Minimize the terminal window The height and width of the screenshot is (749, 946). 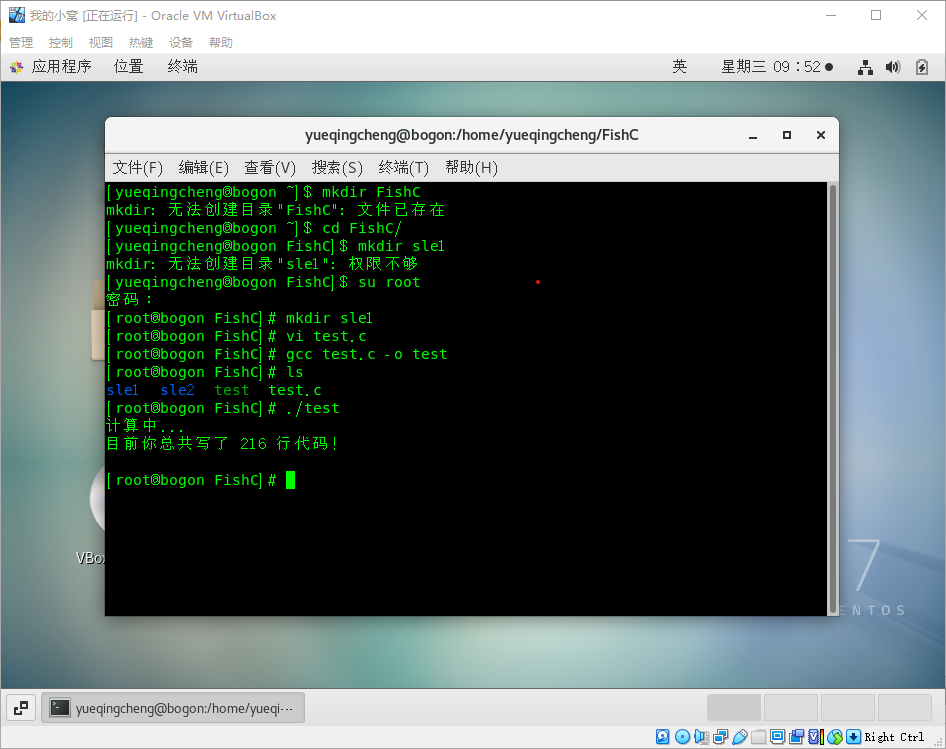(753, 135)
